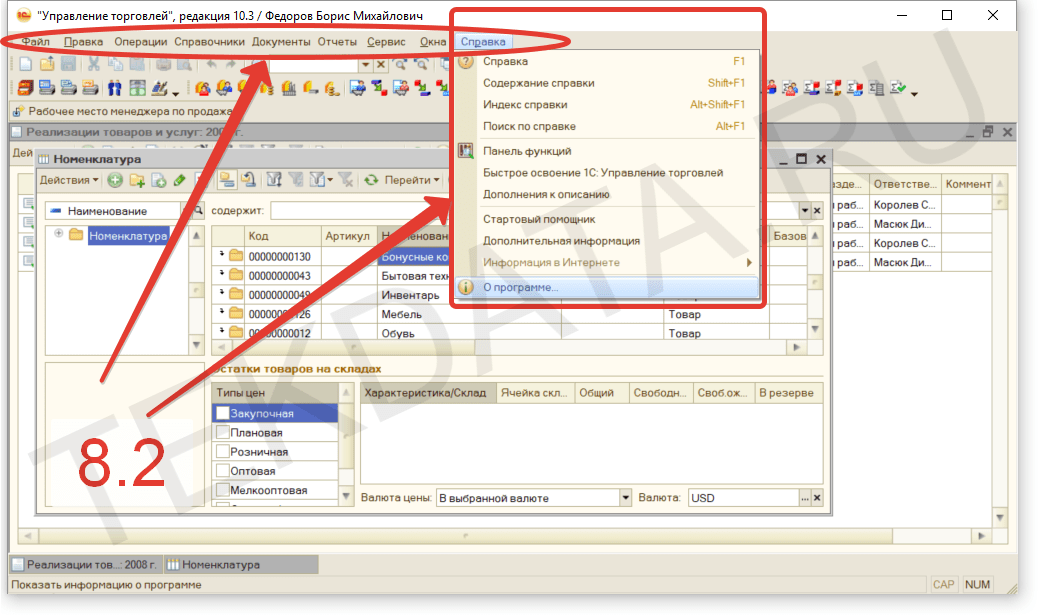Click the Copy item icon in Номенклатура toolbar
Viewport: 1039px width, 615px height.
click(x=158, y=180)
